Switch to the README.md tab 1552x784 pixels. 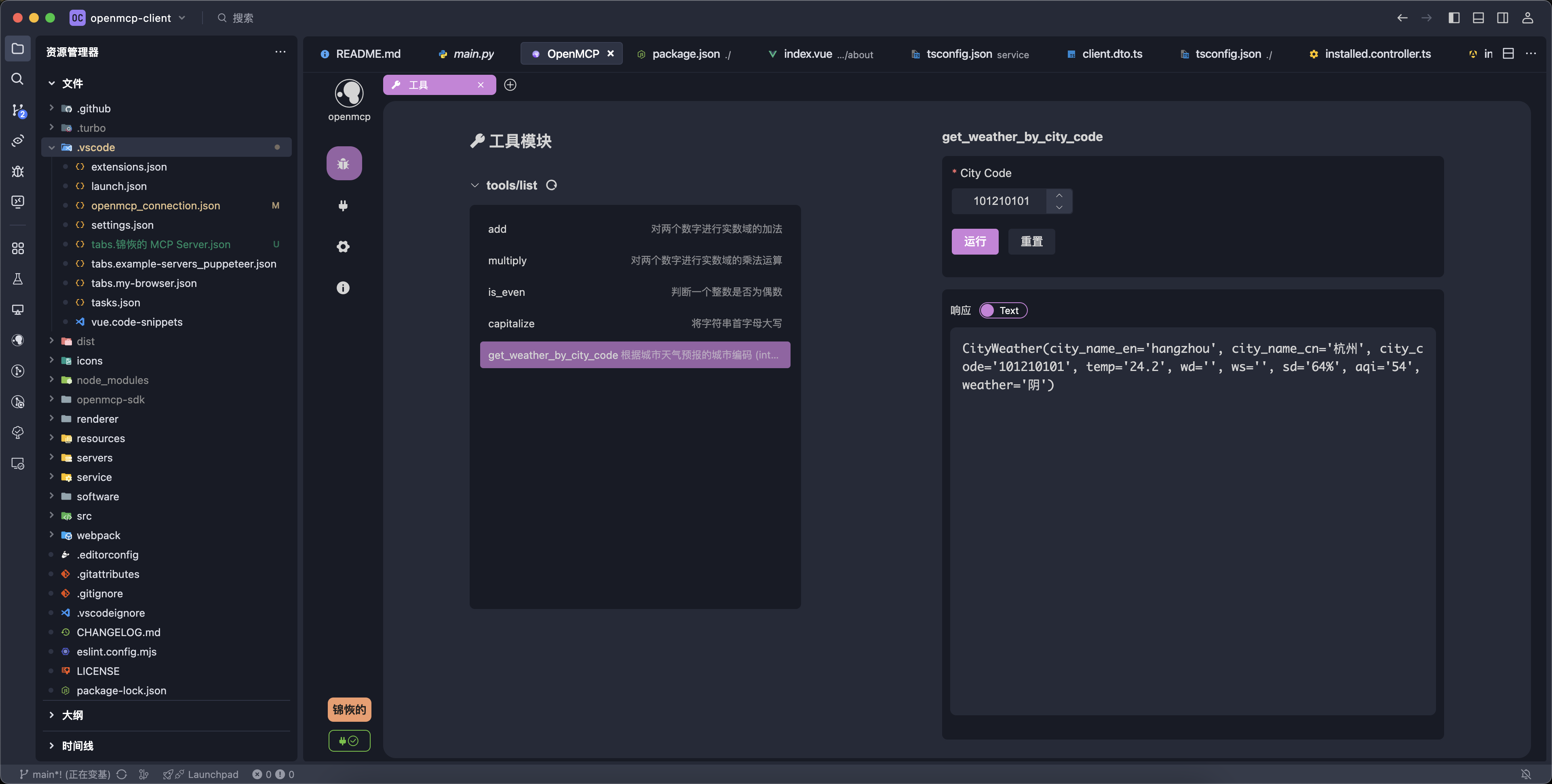pos(367,54)
